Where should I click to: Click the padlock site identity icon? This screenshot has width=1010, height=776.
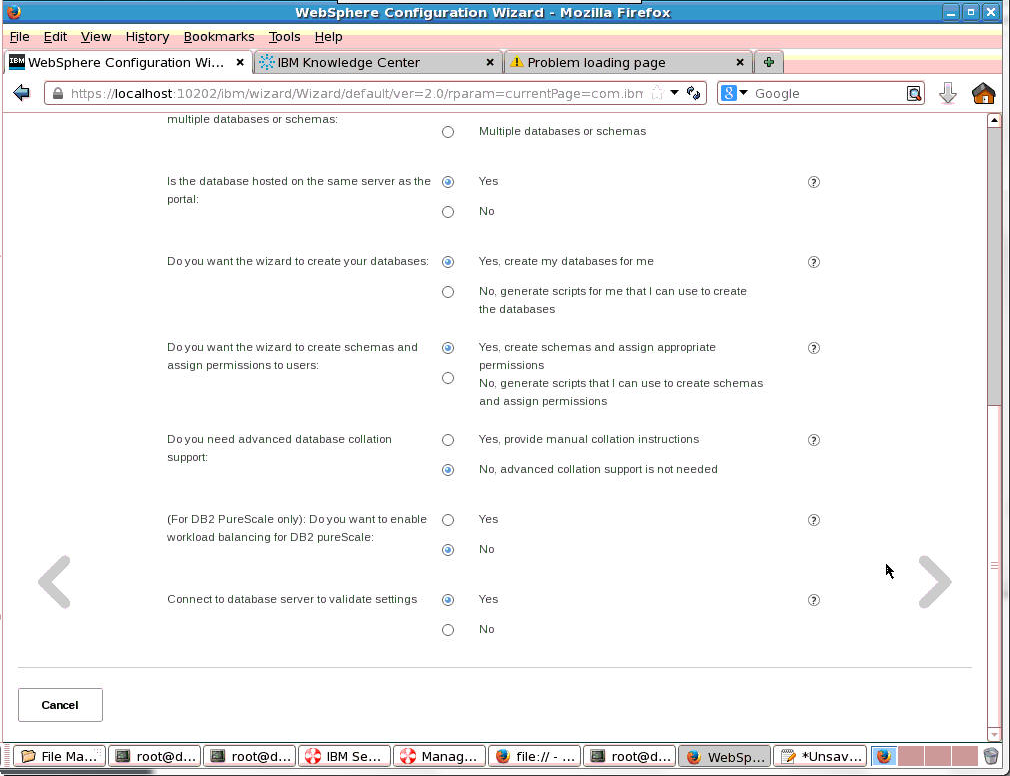57,93
